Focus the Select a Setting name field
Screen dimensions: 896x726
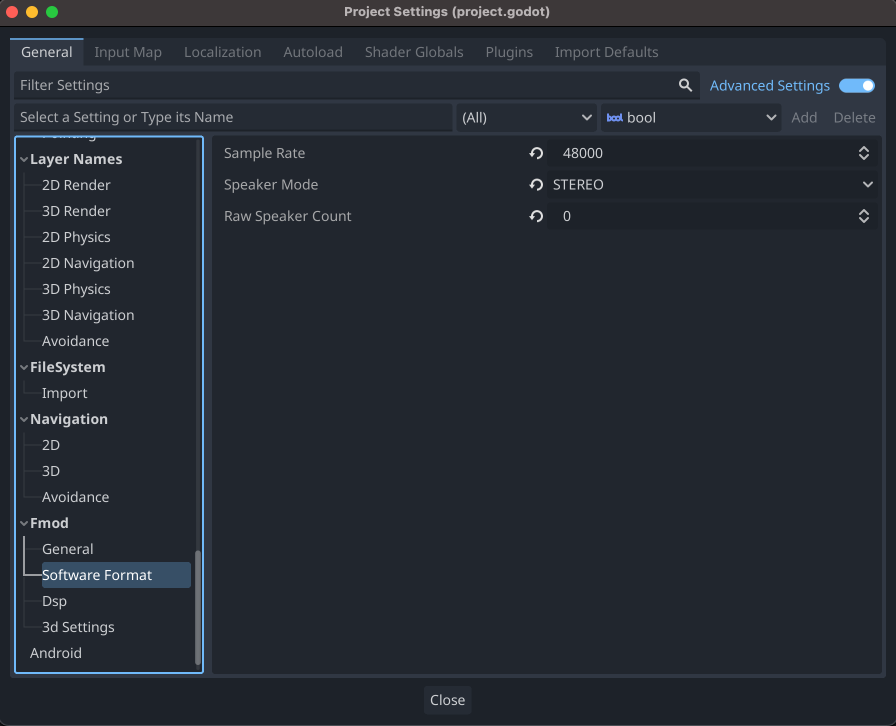(233, 117)
